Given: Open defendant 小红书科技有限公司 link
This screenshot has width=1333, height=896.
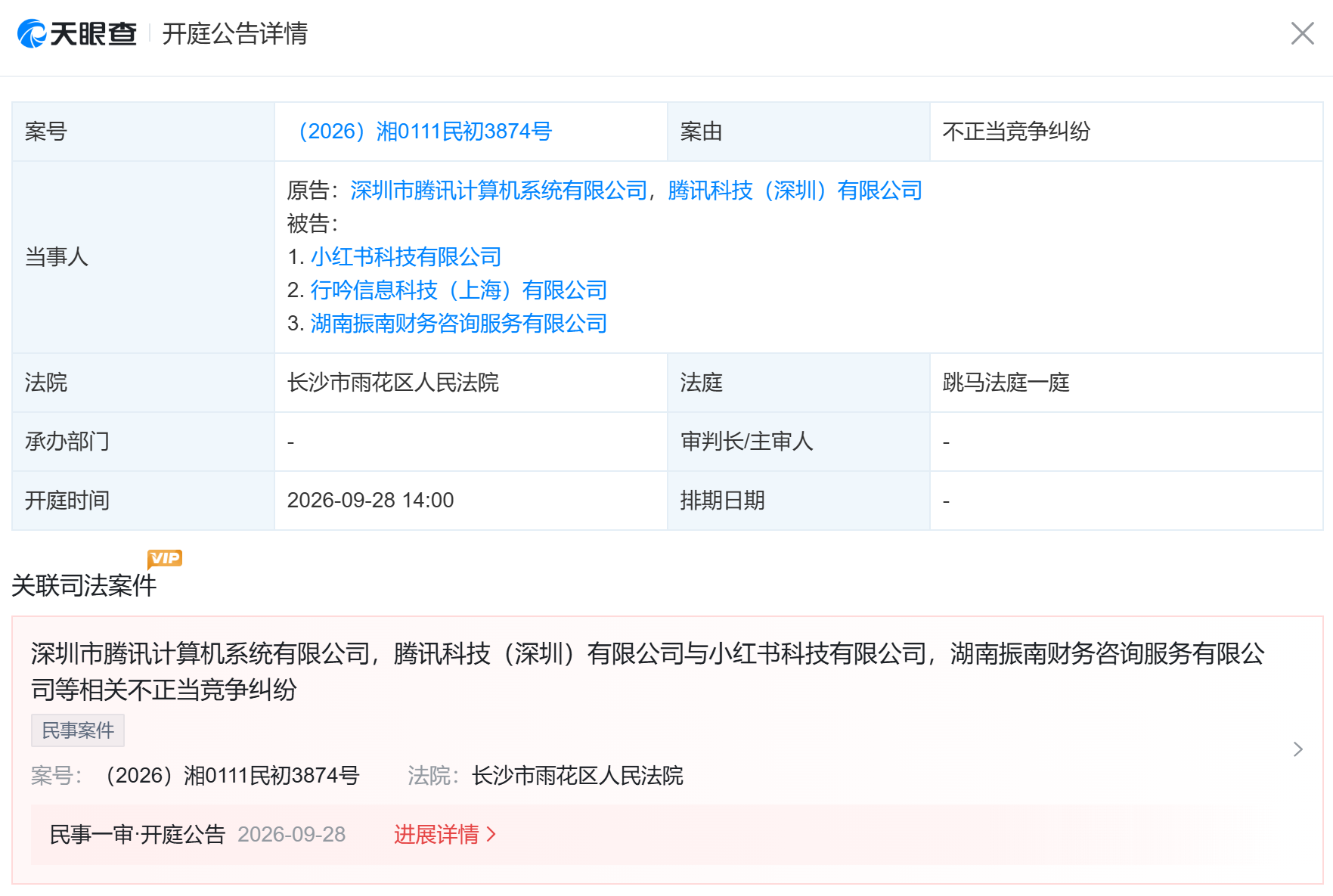Looking at the screenshot, I should click(406, 257).
